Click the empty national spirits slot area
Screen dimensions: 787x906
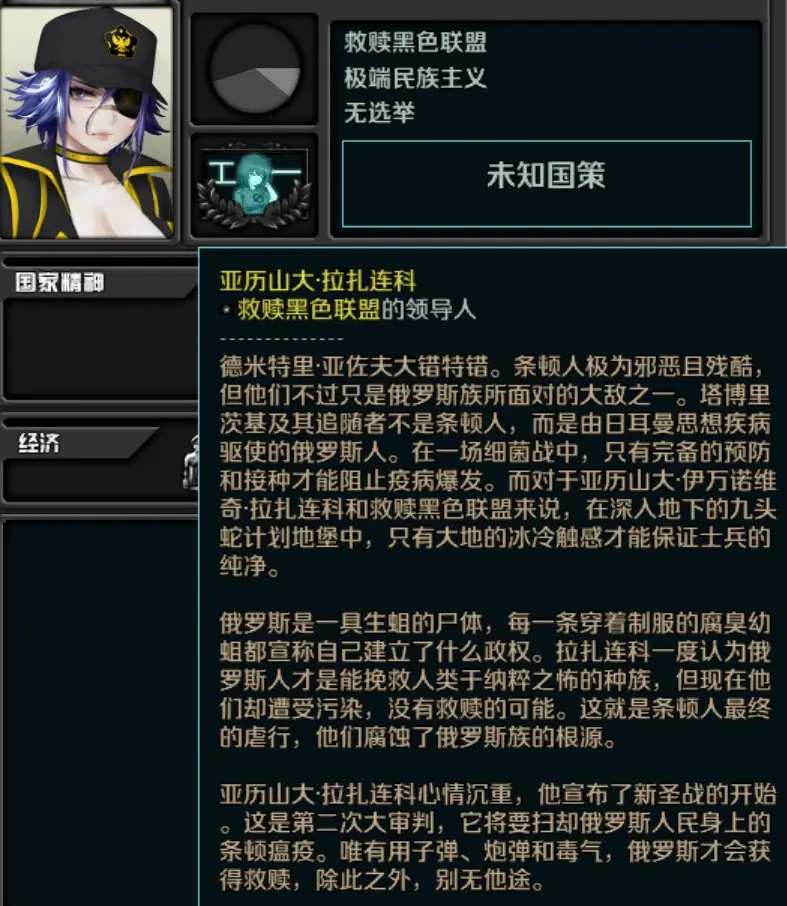[x=101, y=348]
